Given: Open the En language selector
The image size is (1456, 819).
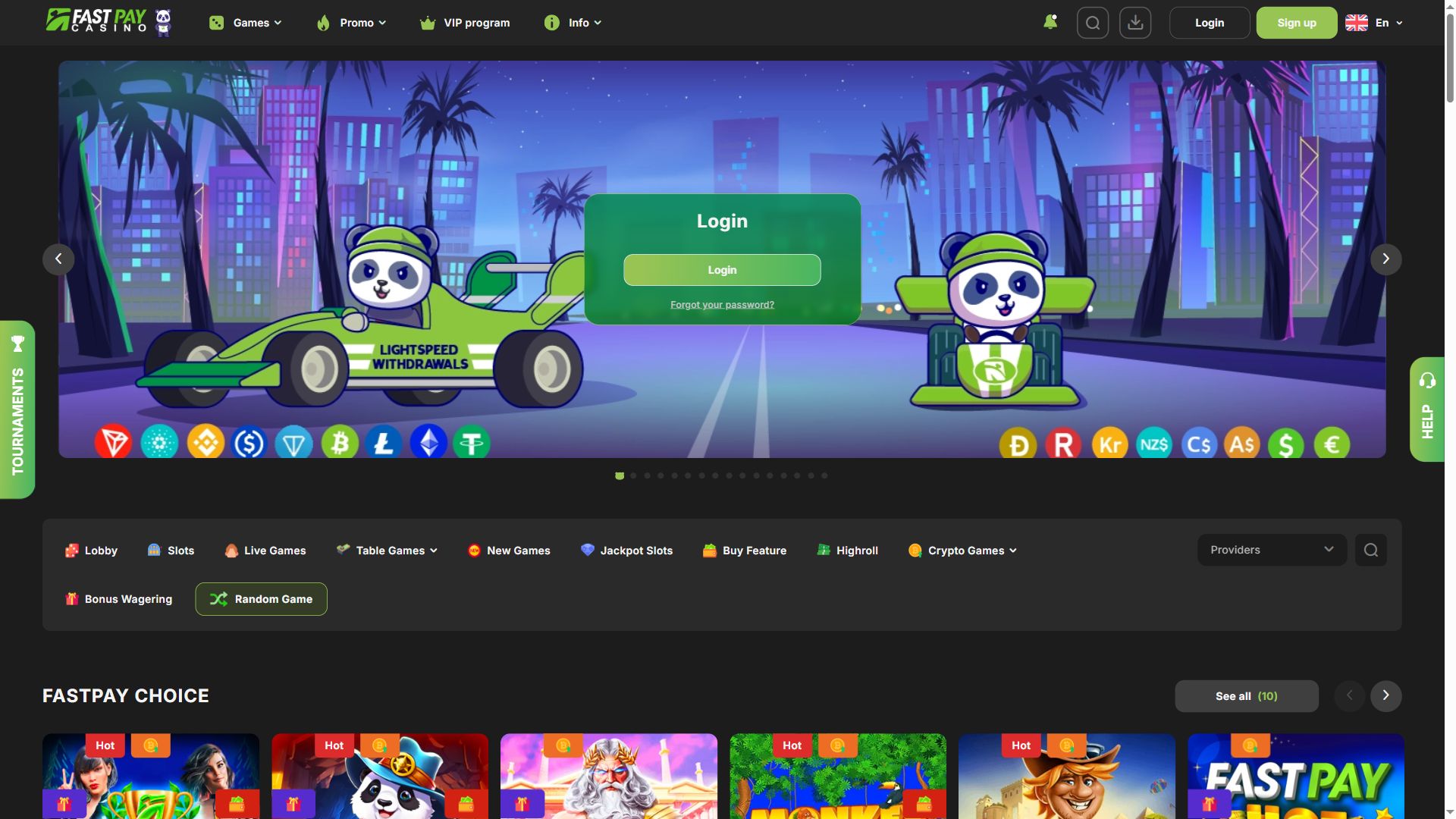Looking at the screenshot, I should pos(1374,23).
